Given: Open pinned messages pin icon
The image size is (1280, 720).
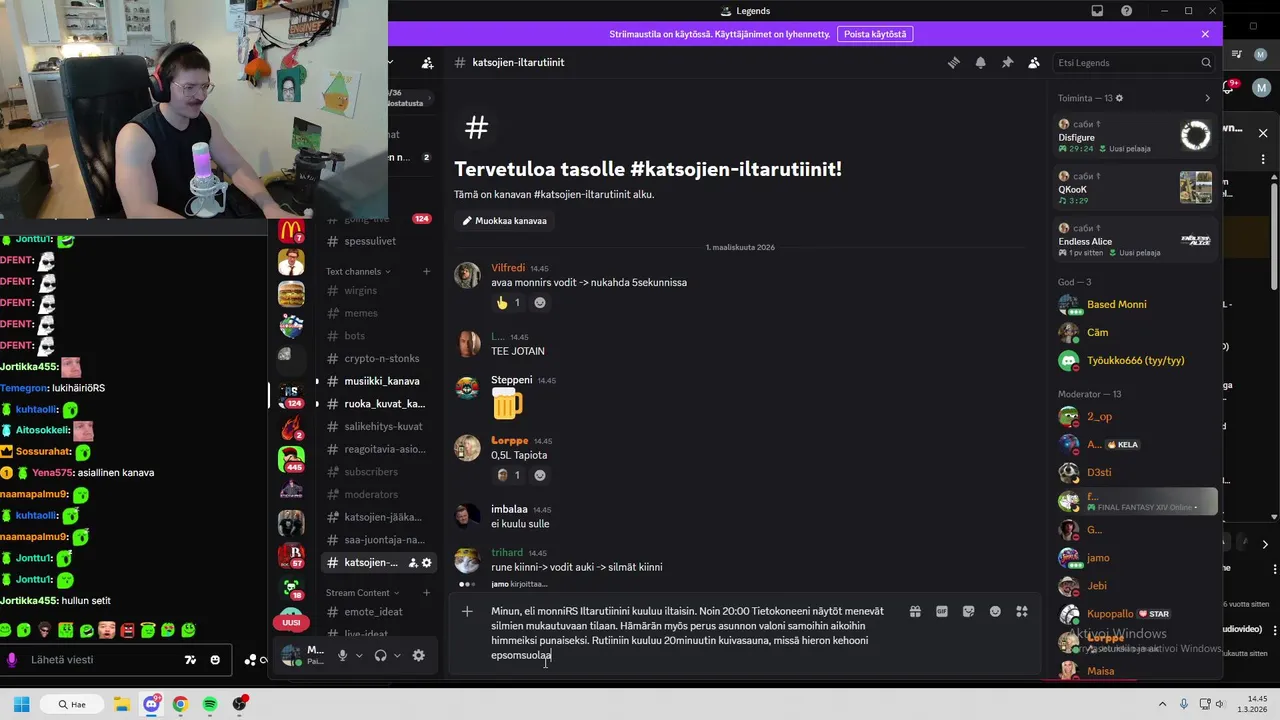Looking at the screenshot, I should click(x=1007, y=62).
